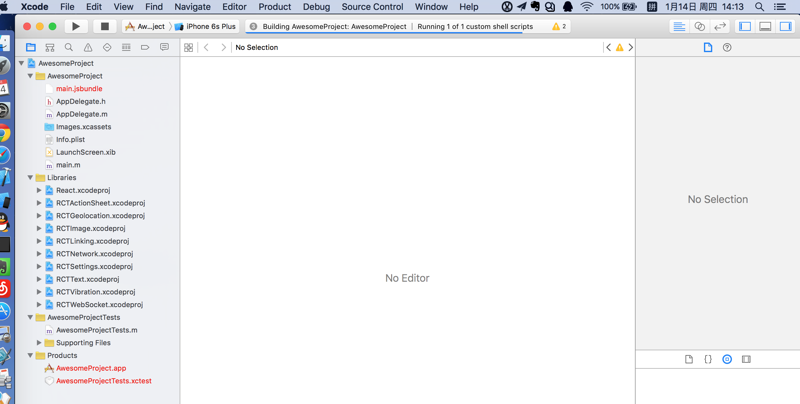800x404 pixels.
Task: Choose the AwesomeProject scheme selector
Action: 145,27
